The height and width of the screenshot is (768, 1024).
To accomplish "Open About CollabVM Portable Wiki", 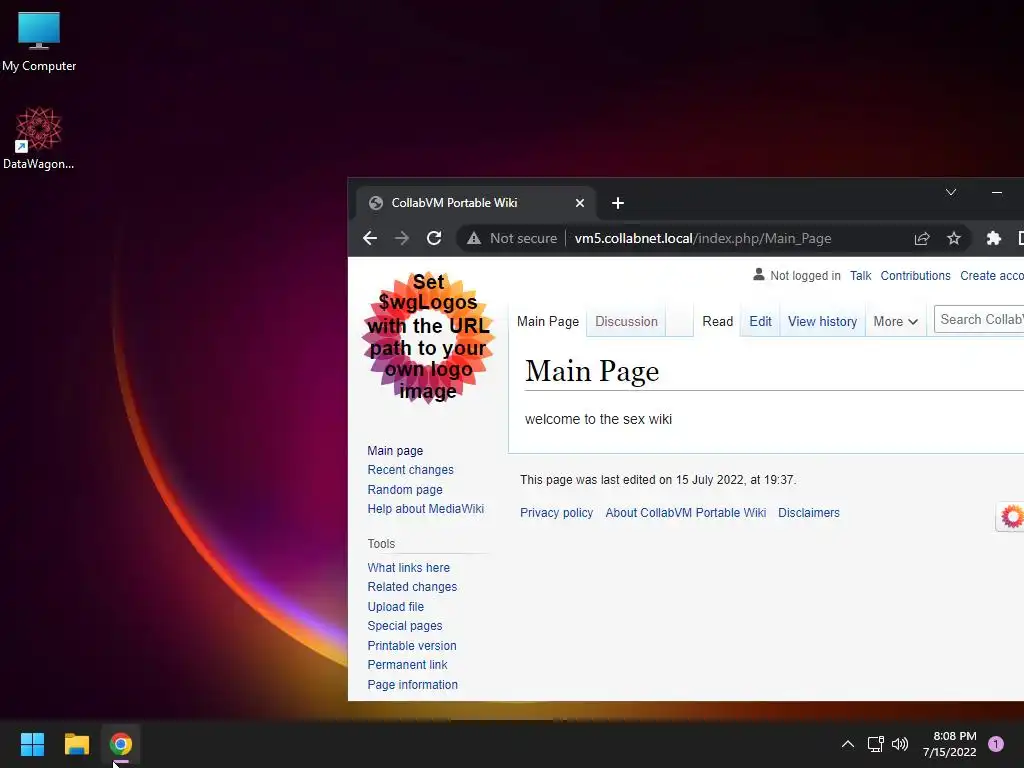I will 686,513.
